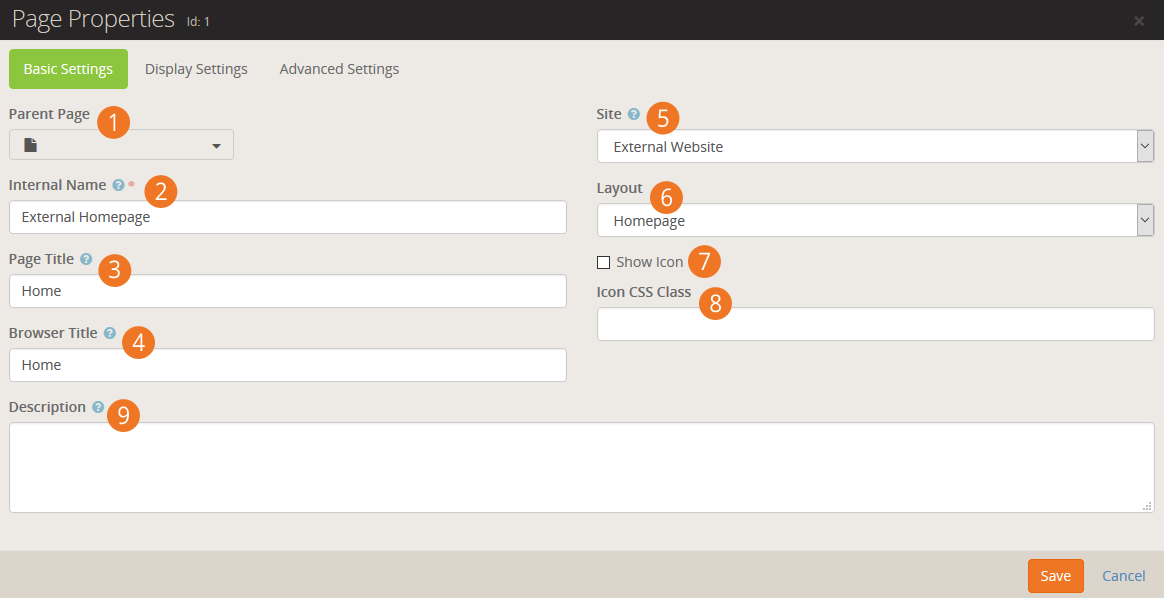
Task: Close the Page Properties dialog with X
Action: pyautogui.click(x=1139, y=21)
